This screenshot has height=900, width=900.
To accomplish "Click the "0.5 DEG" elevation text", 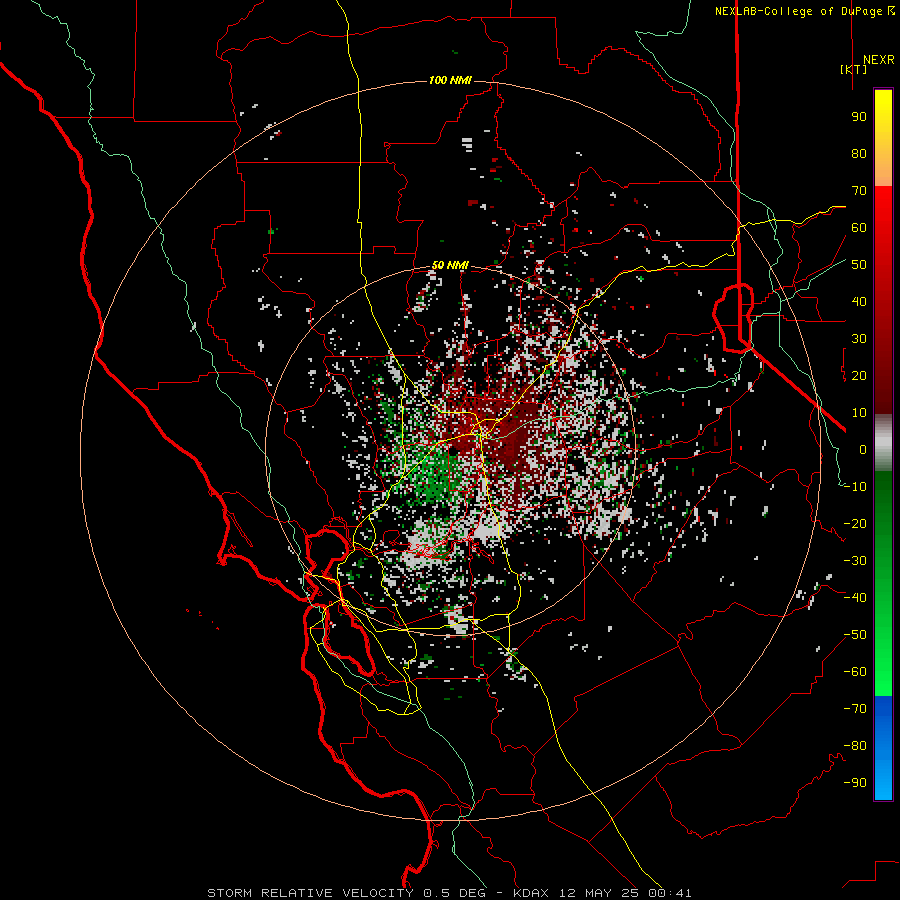I will (x=455, y=893).
